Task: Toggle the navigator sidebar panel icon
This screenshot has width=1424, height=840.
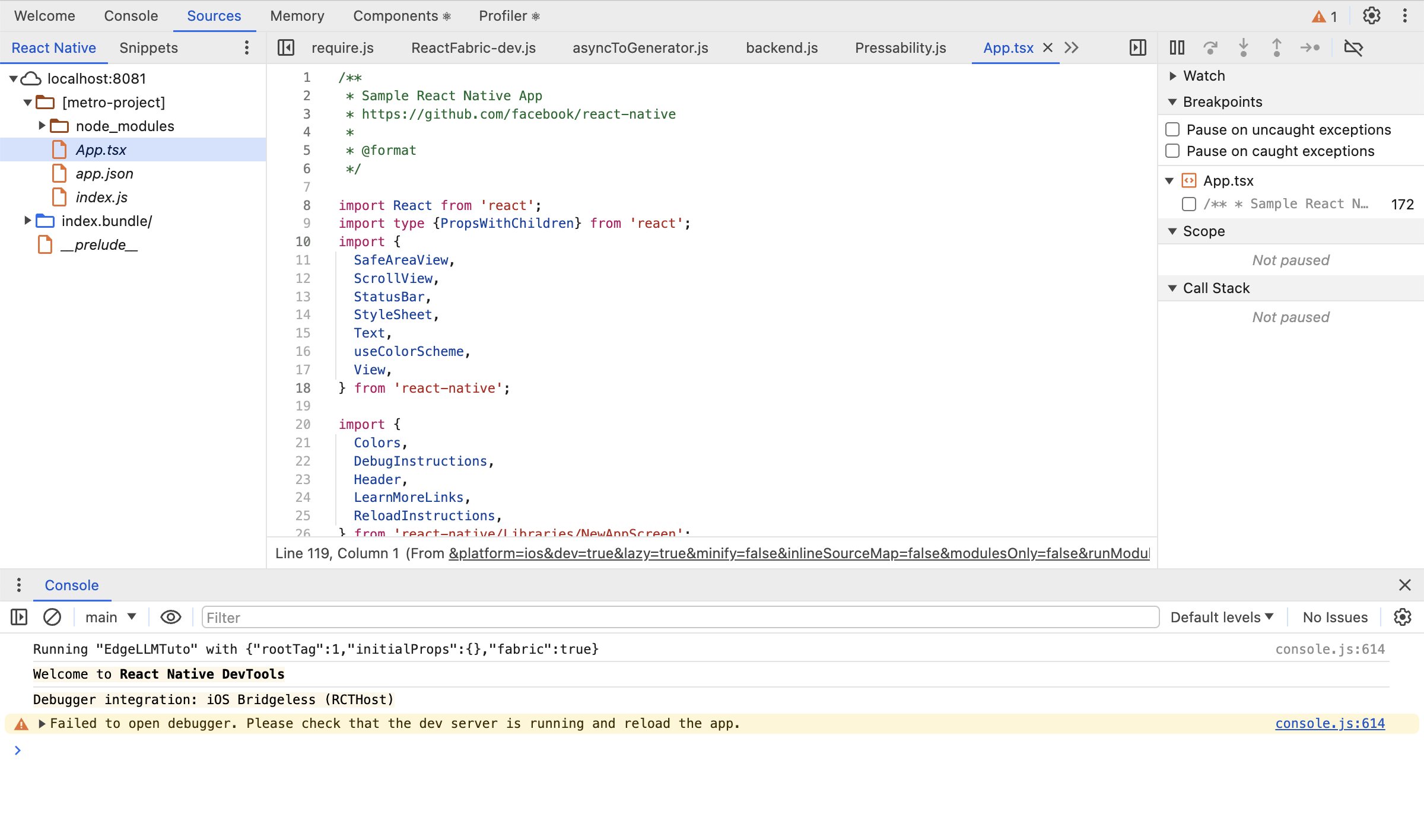Action: pos(286,47)
